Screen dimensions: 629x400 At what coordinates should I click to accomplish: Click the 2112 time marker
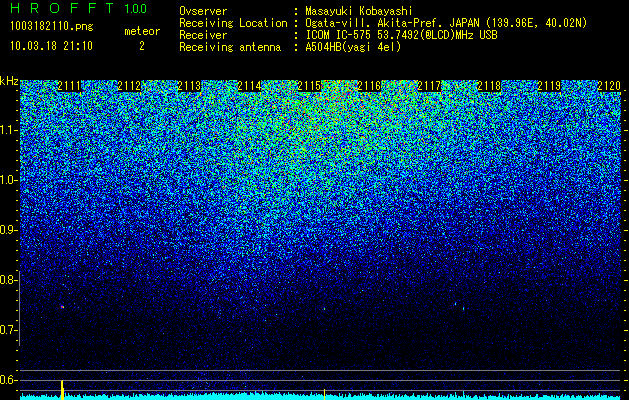(x=129, y=86)
